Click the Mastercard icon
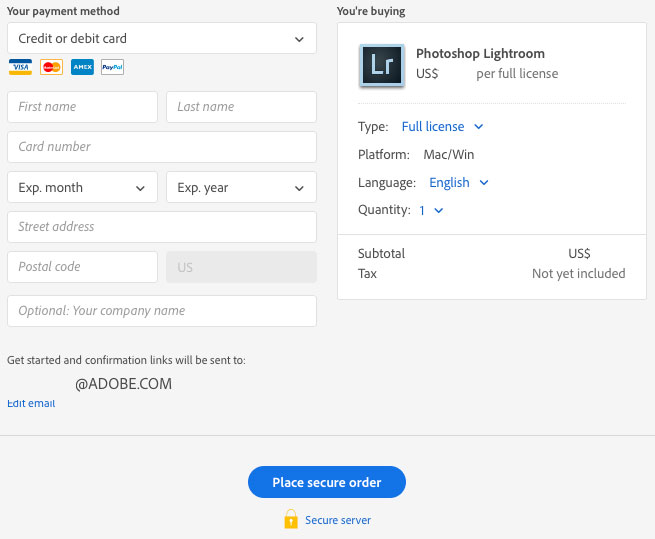655x539 pixels. [51, 67]
